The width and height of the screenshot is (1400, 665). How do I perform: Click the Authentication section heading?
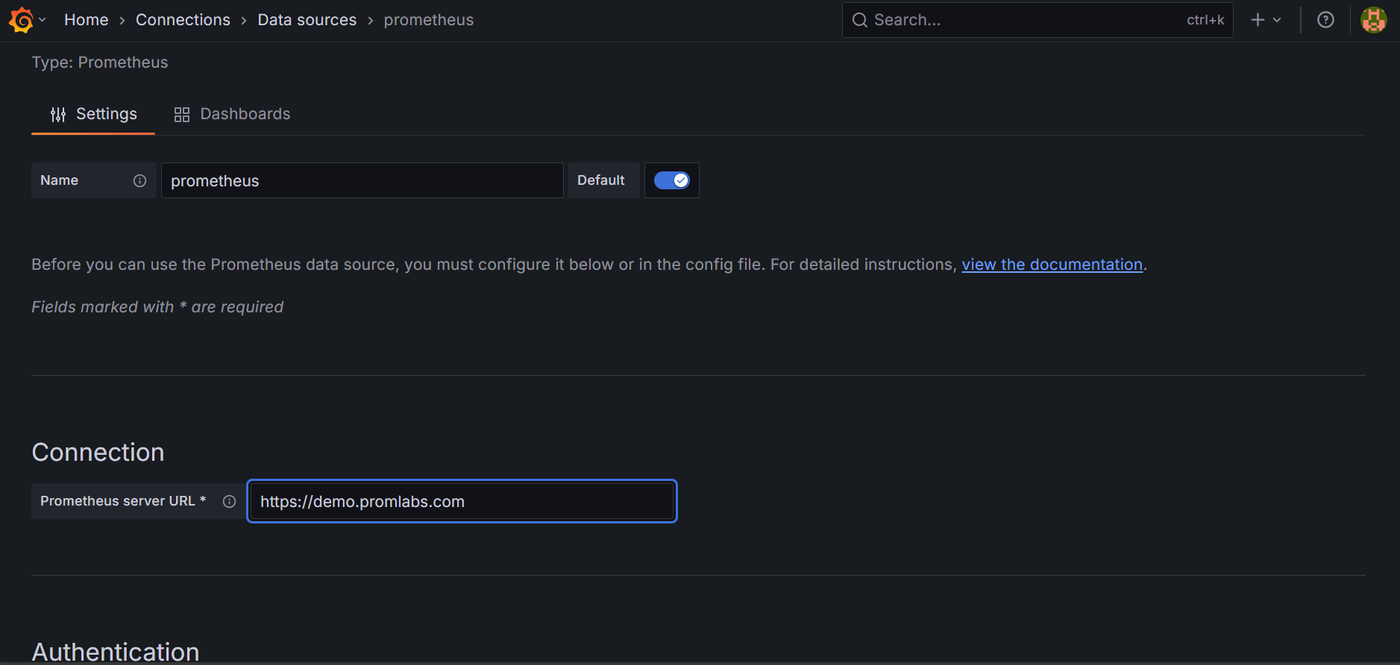116,652
